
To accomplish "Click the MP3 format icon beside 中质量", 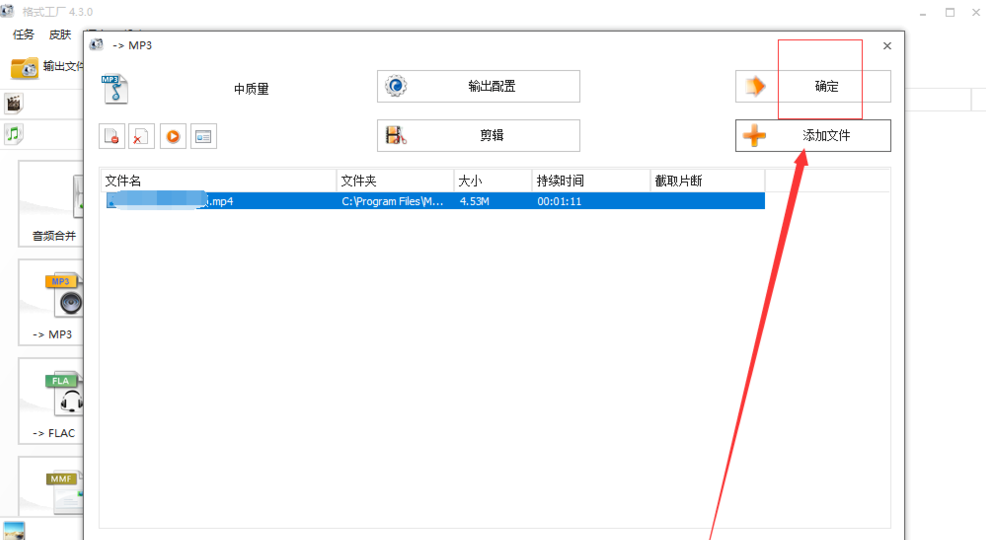I will tap(115, 89).
